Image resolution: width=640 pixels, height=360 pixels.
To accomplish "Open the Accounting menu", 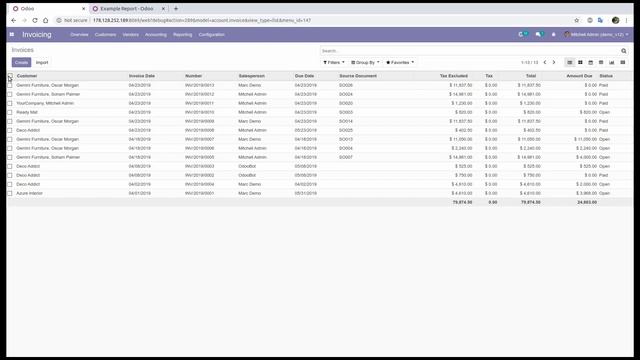I will click(x=156, y=35).
